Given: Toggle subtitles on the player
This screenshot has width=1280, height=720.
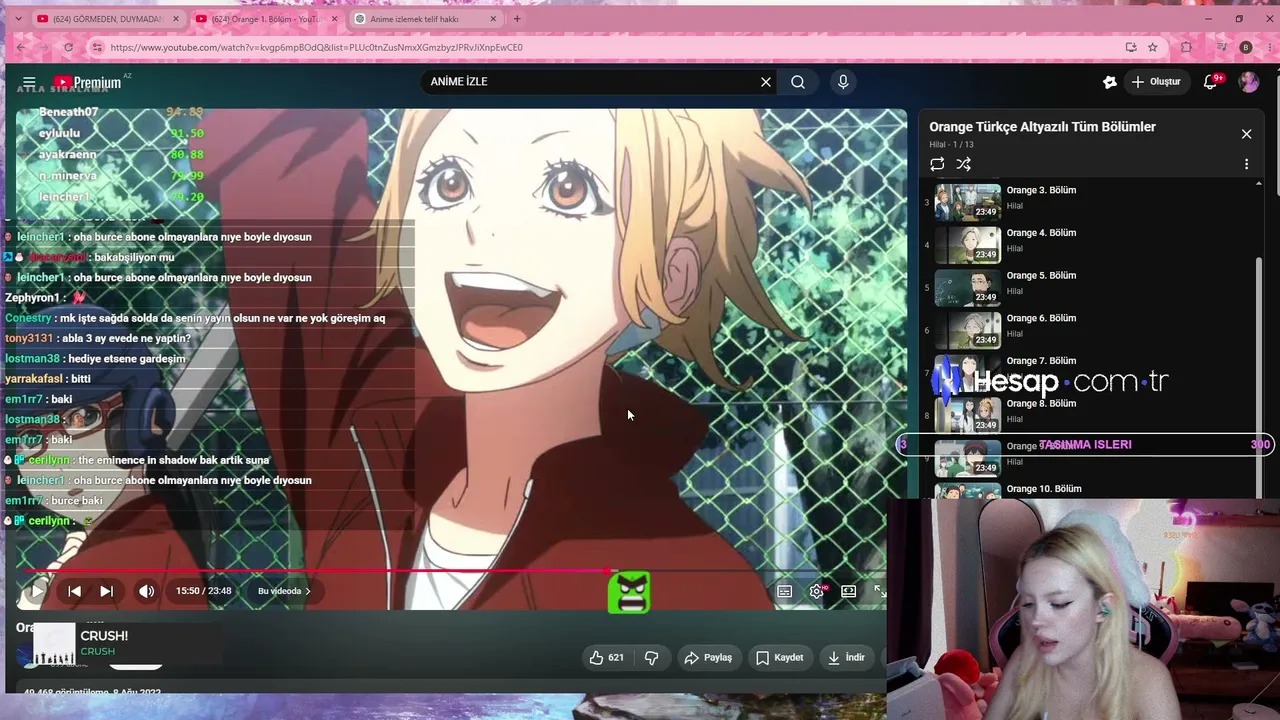Looking at the screenshot, I should click(x=785, y=591).
